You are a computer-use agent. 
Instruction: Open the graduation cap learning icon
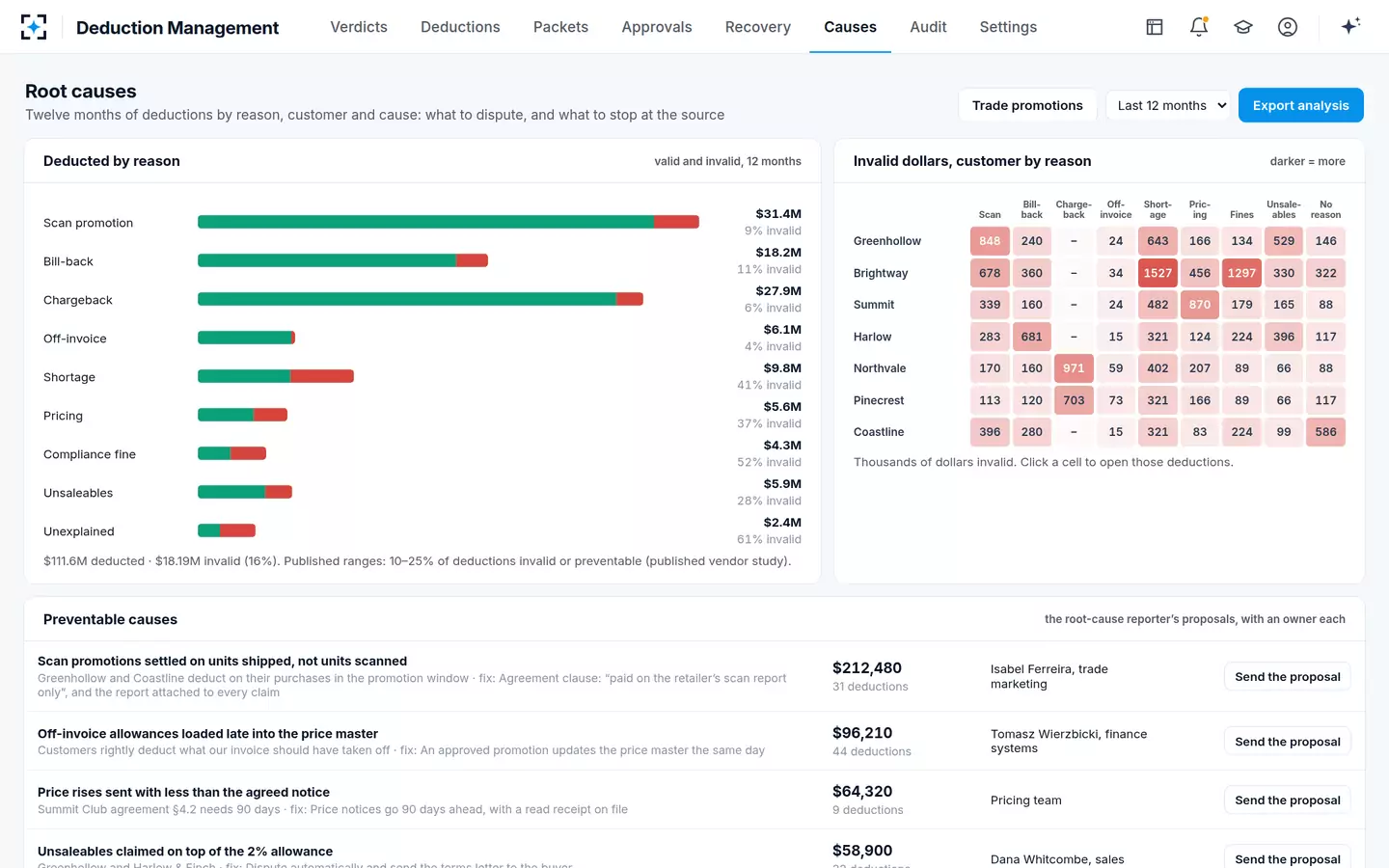[x=1243, y=27]
